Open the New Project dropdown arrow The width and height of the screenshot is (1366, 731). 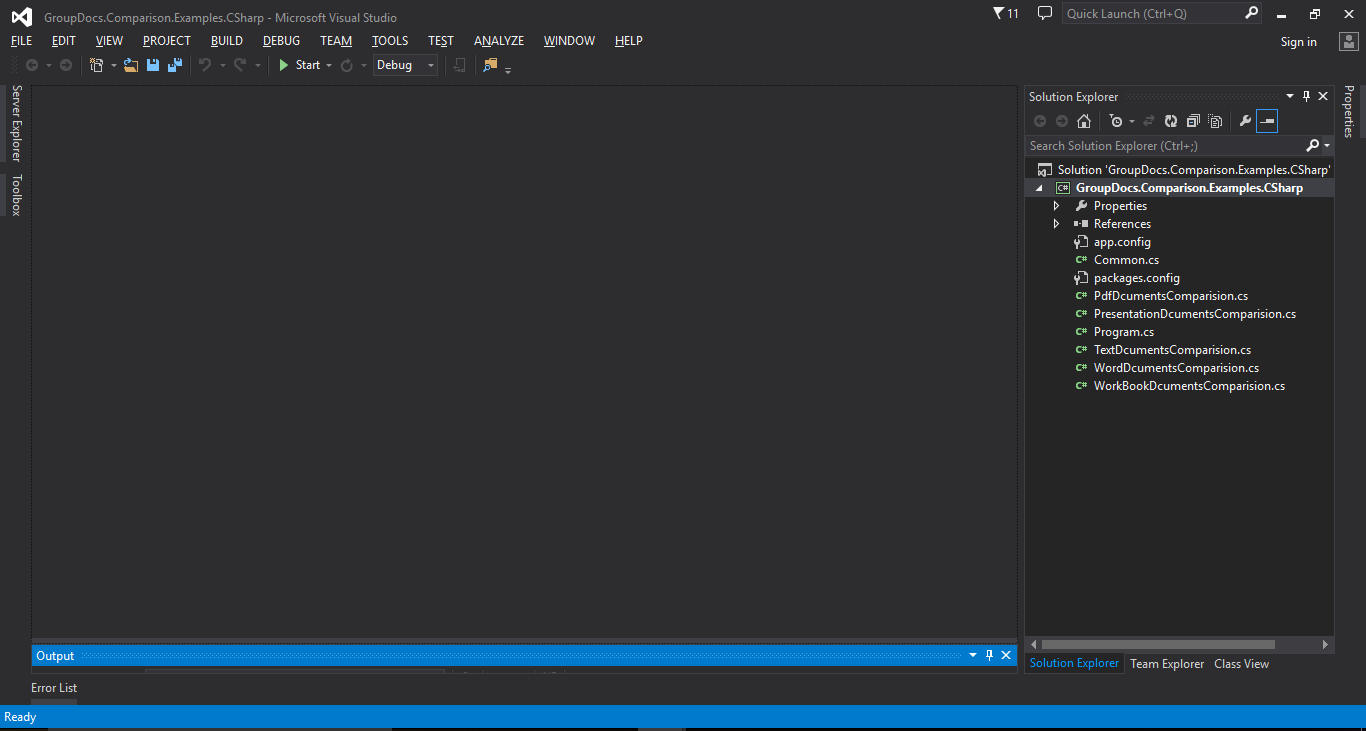[113, 66]
